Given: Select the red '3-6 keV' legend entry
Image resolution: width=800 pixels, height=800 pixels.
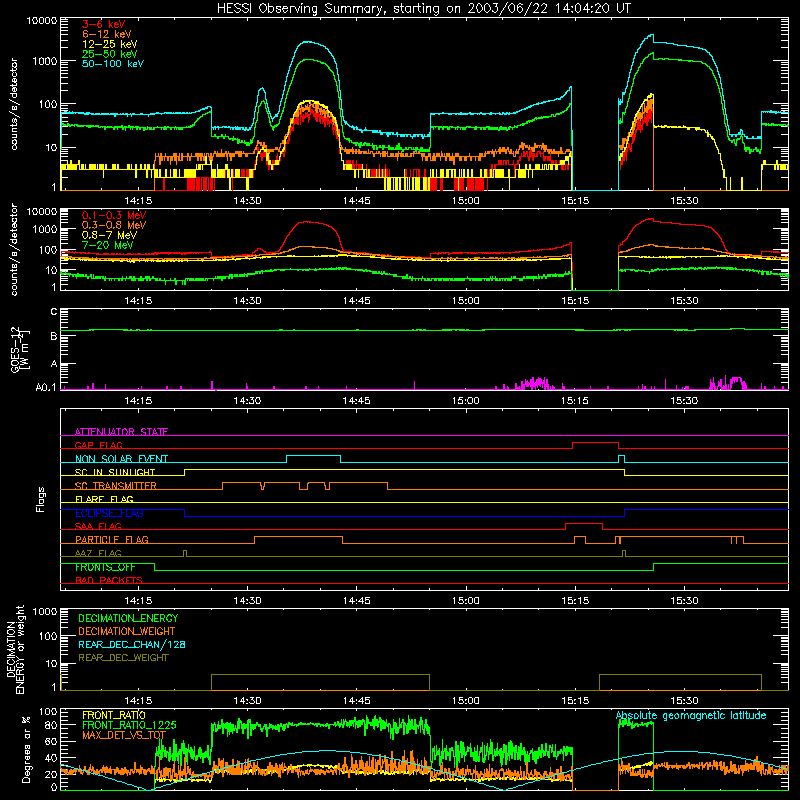Looking at the screenshot, I should click(x=104, y=24).
